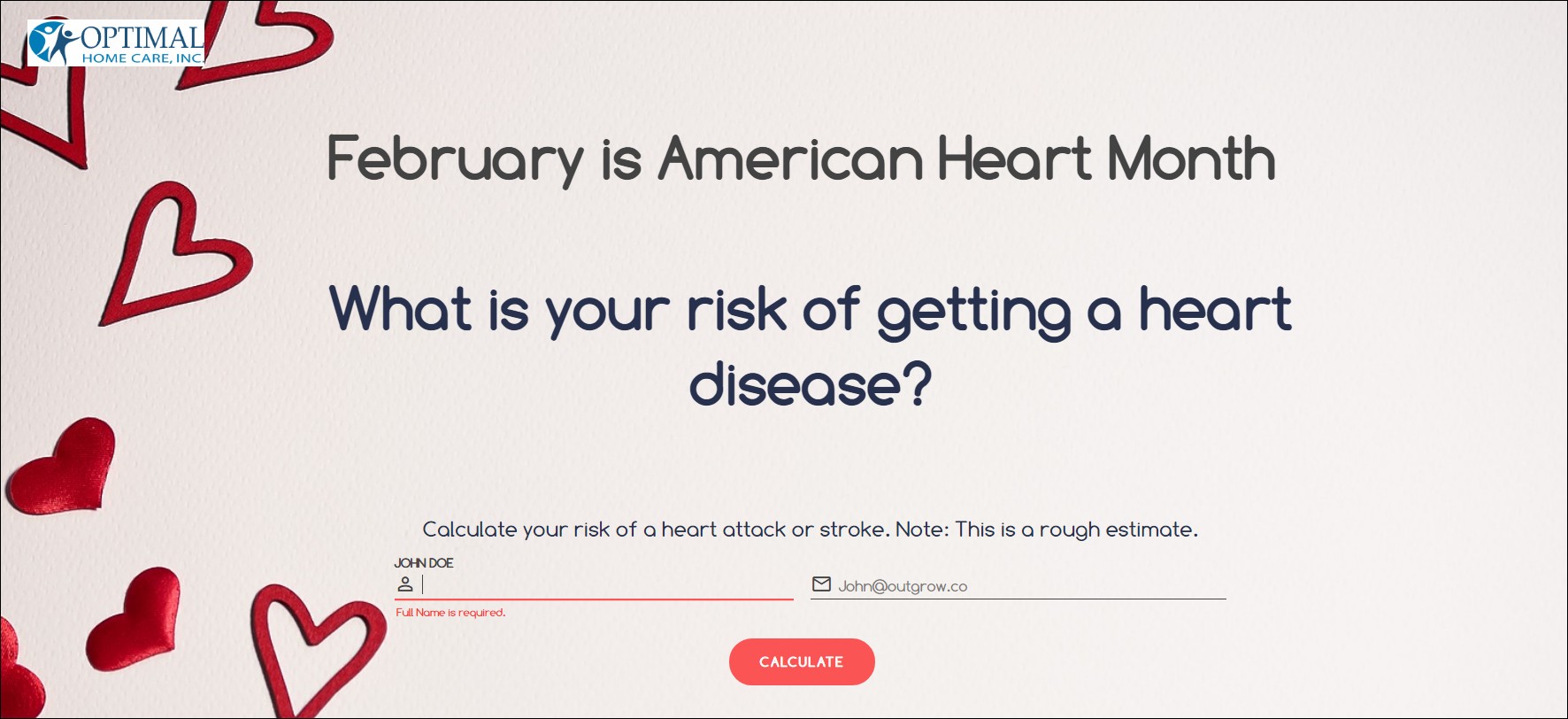The width and height of the screenshot is (1568, 719).
Task: Click the solid satin heart at the left edge
Action: [x=62, y=465]
